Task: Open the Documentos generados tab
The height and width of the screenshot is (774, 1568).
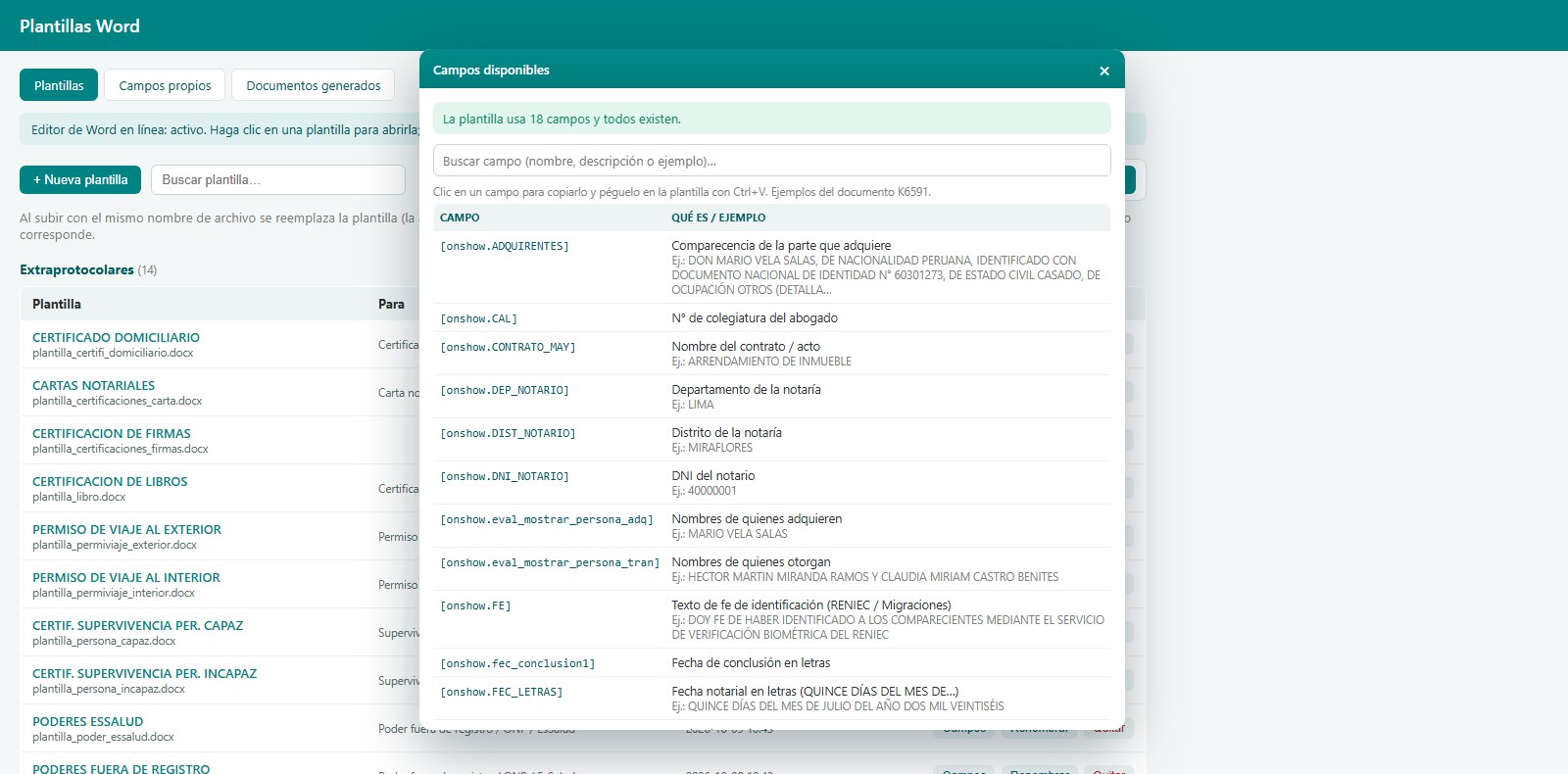Action: [x=314, y=85]
